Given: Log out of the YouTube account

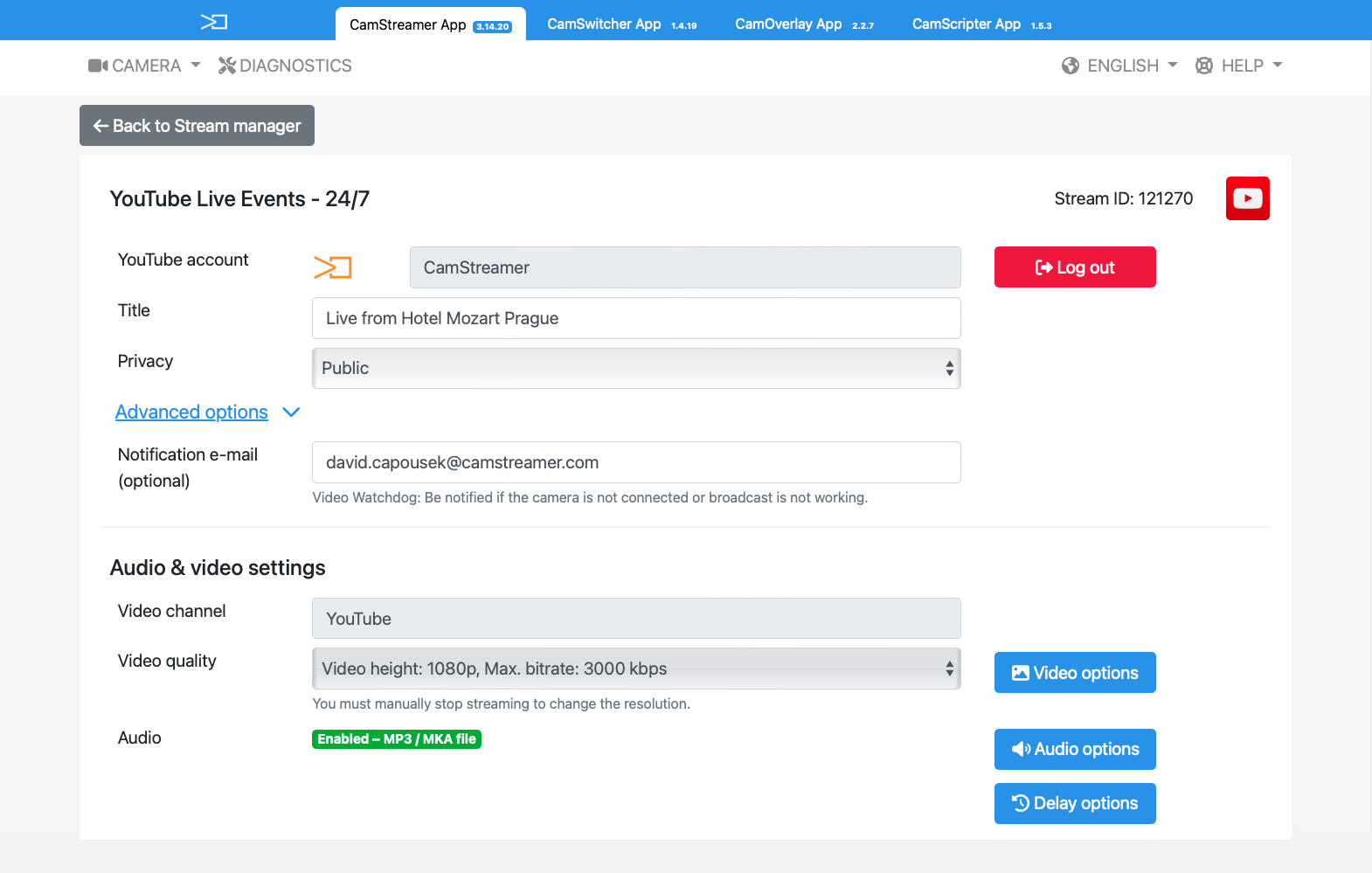Looking at the screenshot, I should pyautogui.click(x=1075, y=267).
